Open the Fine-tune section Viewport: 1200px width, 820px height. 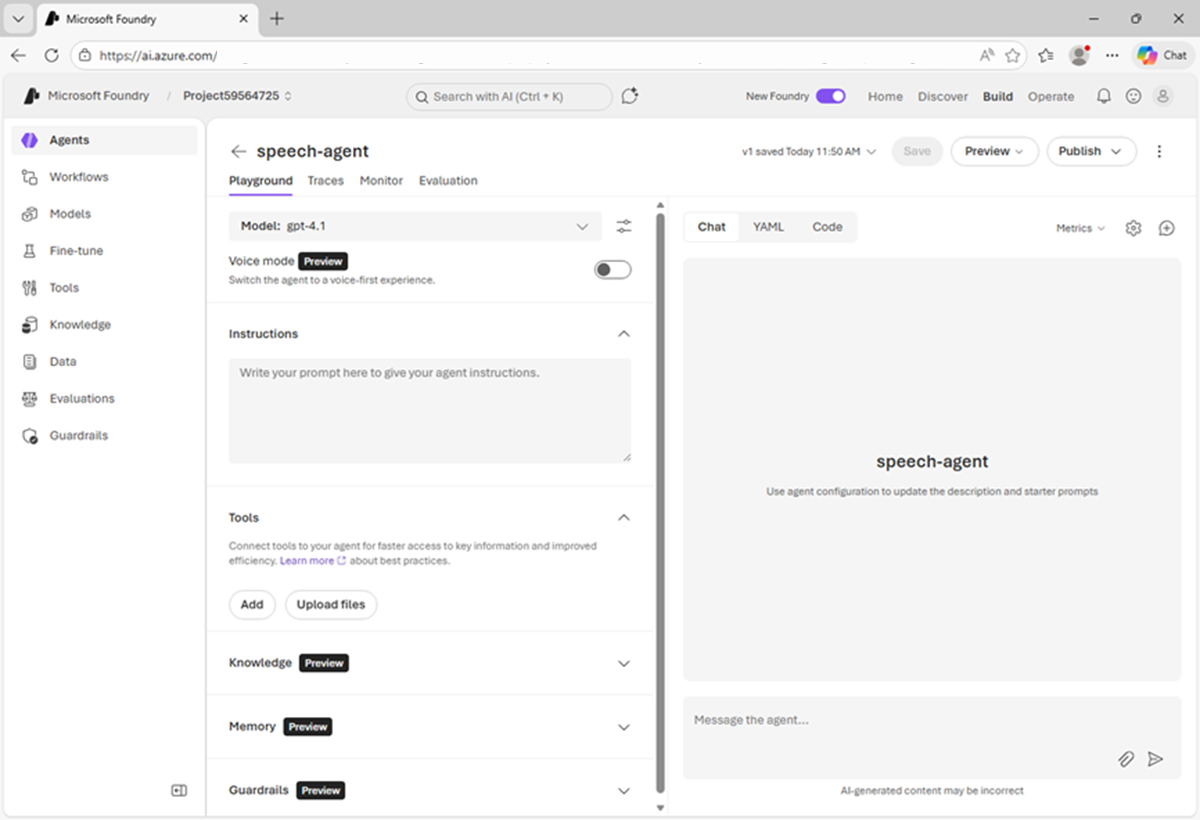click(x=77, y=250)
